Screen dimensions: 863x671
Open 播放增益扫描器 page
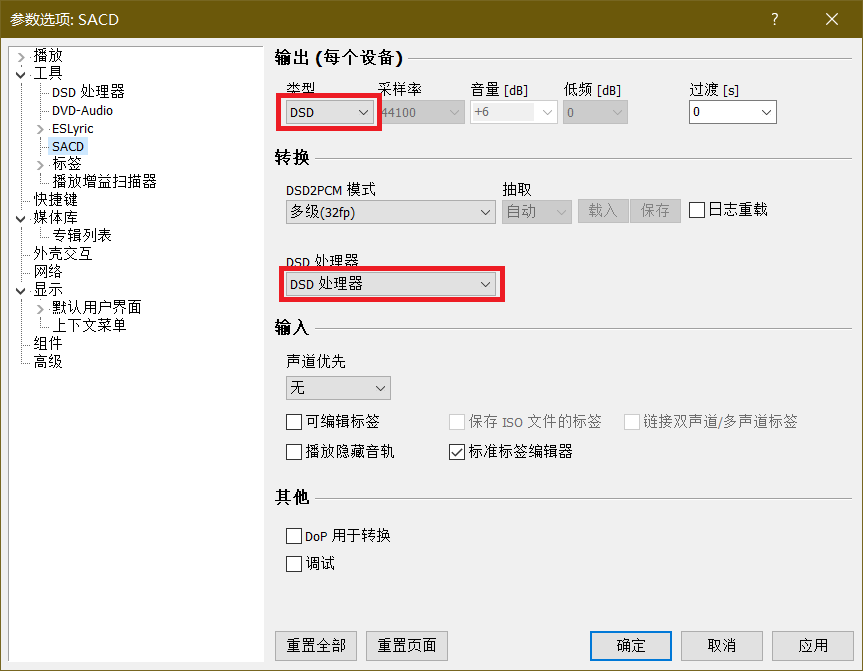click(104, 182)
